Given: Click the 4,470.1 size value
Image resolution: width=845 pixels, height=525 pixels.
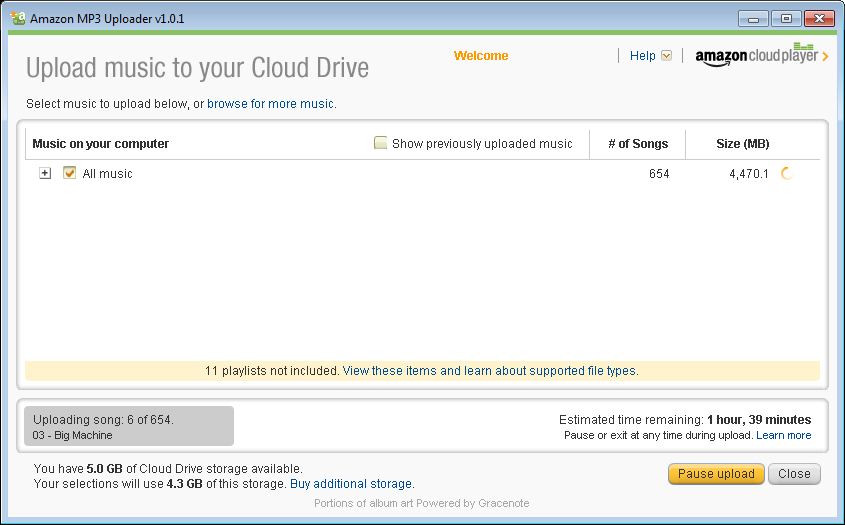Looking at the screenshot, I should (x=749, y=174).
